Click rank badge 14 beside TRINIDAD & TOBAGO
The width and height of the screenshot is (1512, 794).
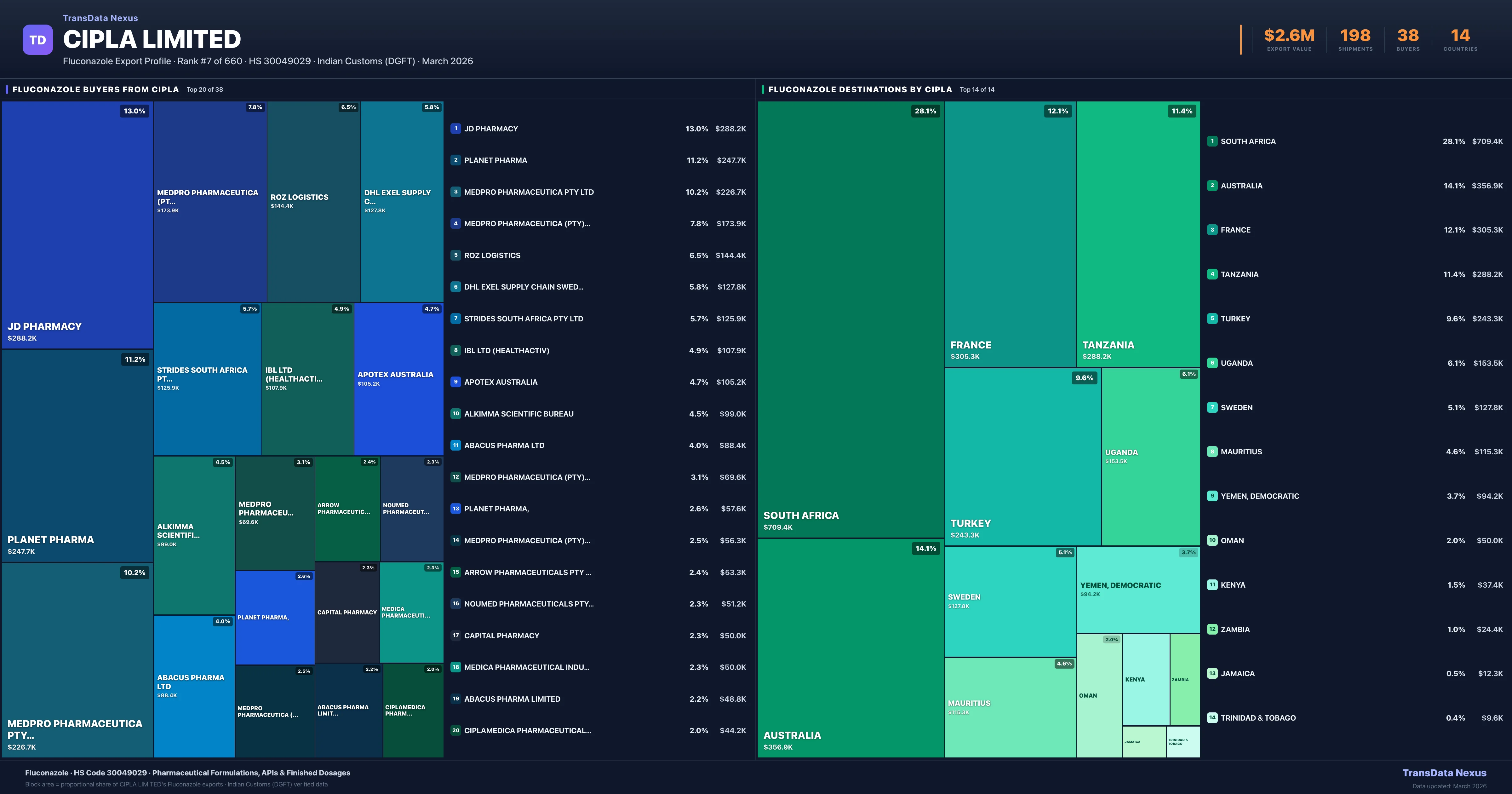[x=1212, y=718]
